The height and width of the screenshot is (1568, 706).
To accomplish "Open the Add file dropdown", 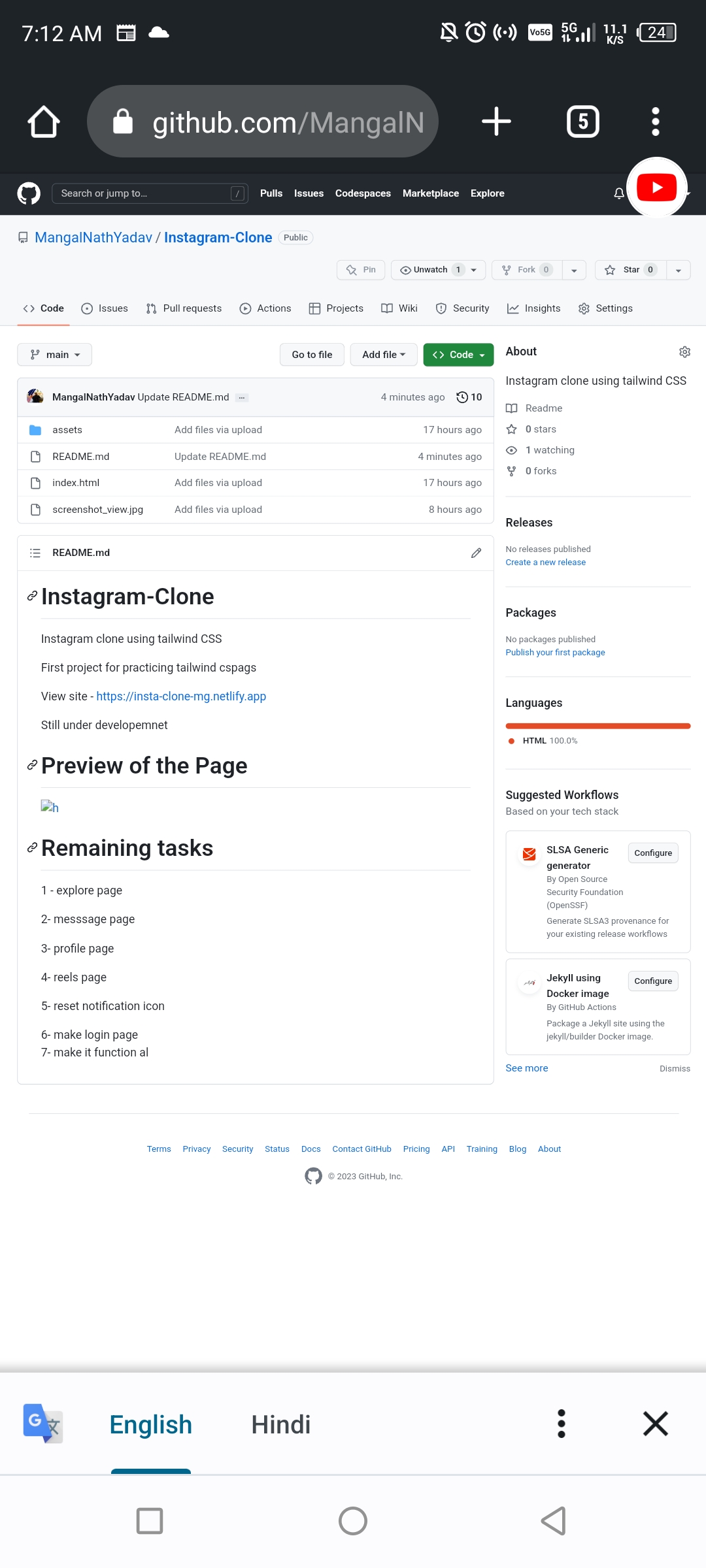I will click(384, 354).
